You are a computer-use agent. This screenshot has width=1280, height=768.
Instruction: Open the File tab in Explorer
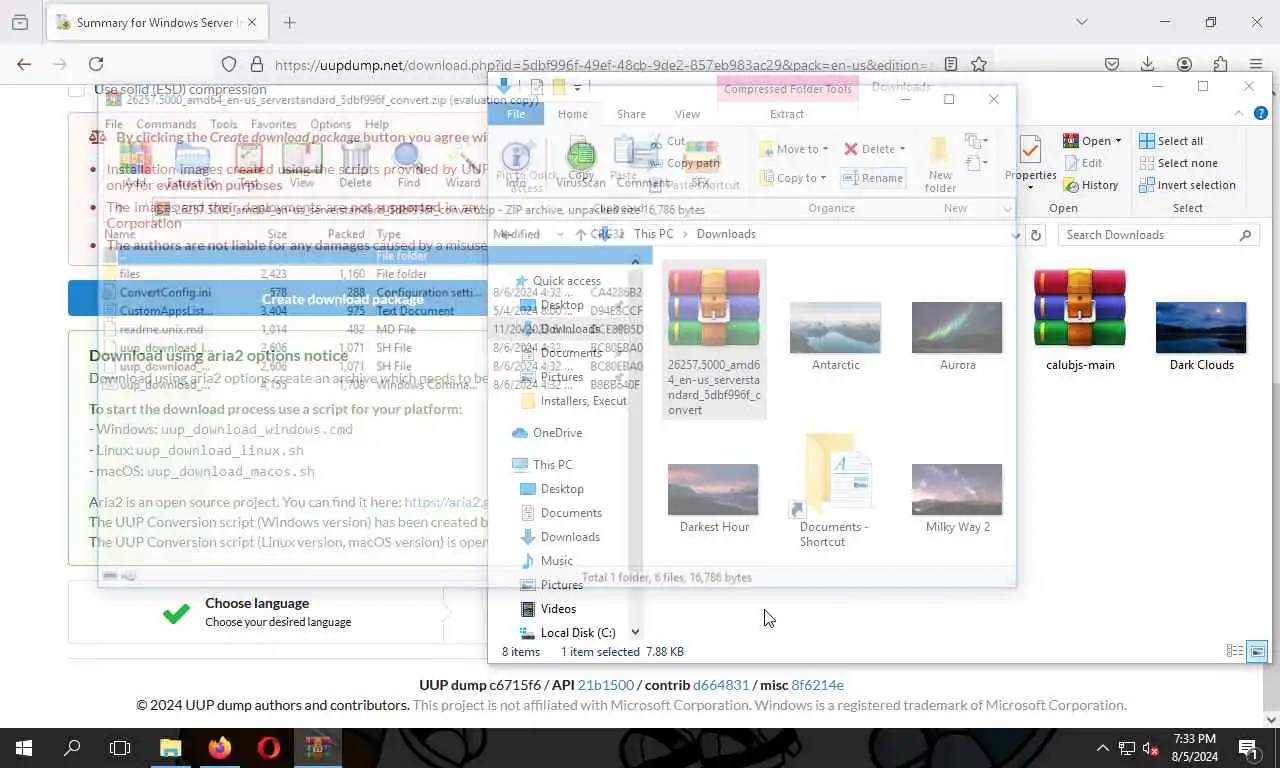516,114
